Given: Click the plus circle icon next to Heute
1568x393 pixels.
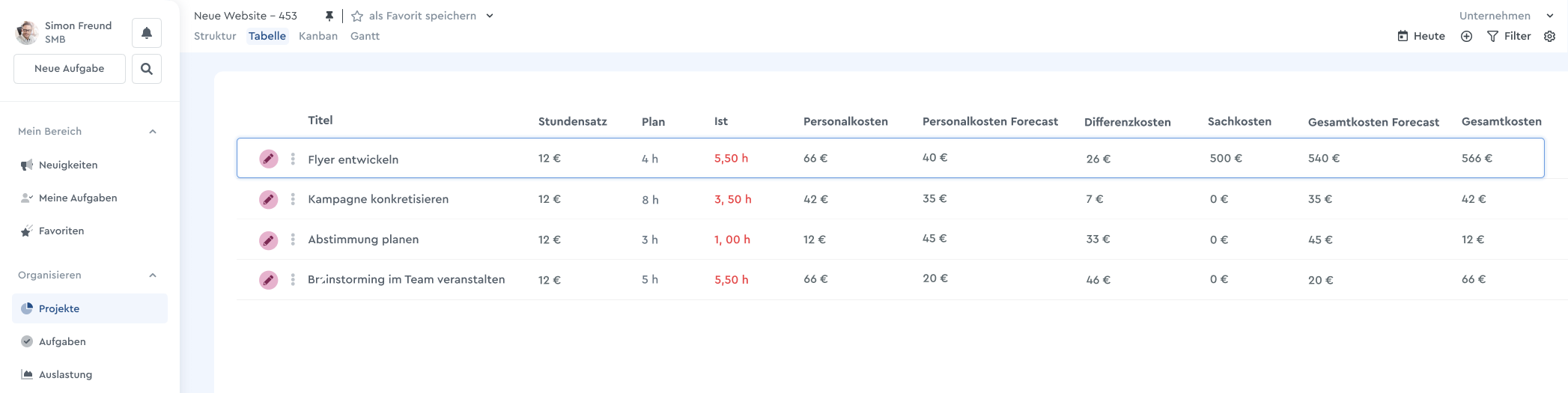Looking at the screenshot, I should coord(1466,36).
